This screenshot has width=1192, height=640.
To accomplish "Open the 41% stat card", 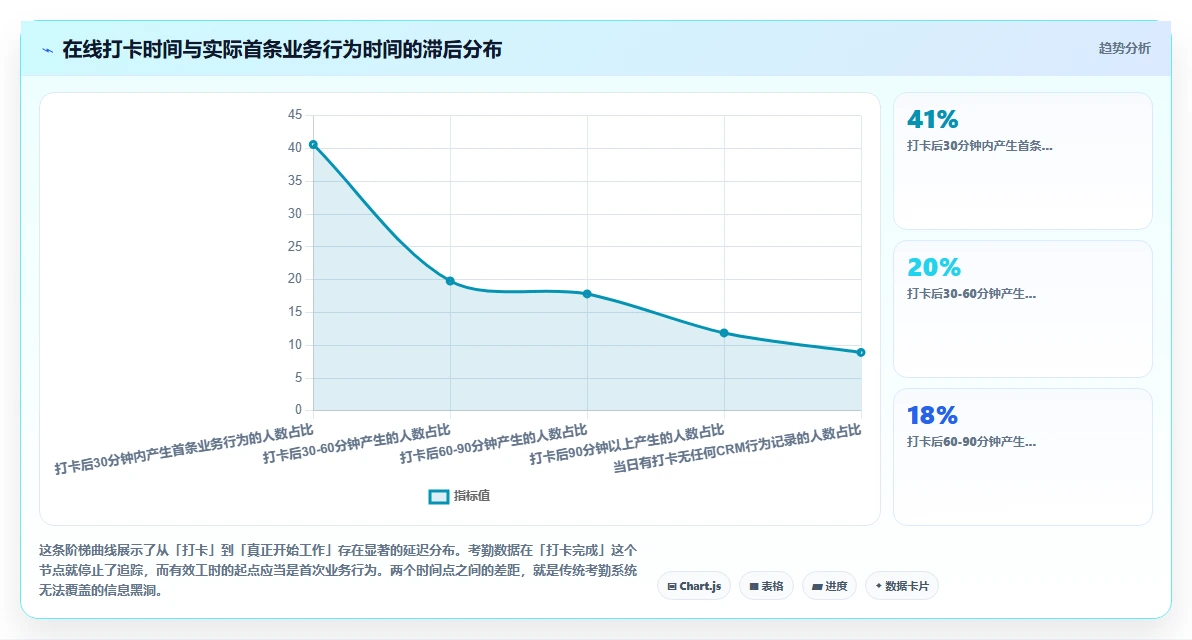I will tap(1022, 161).
